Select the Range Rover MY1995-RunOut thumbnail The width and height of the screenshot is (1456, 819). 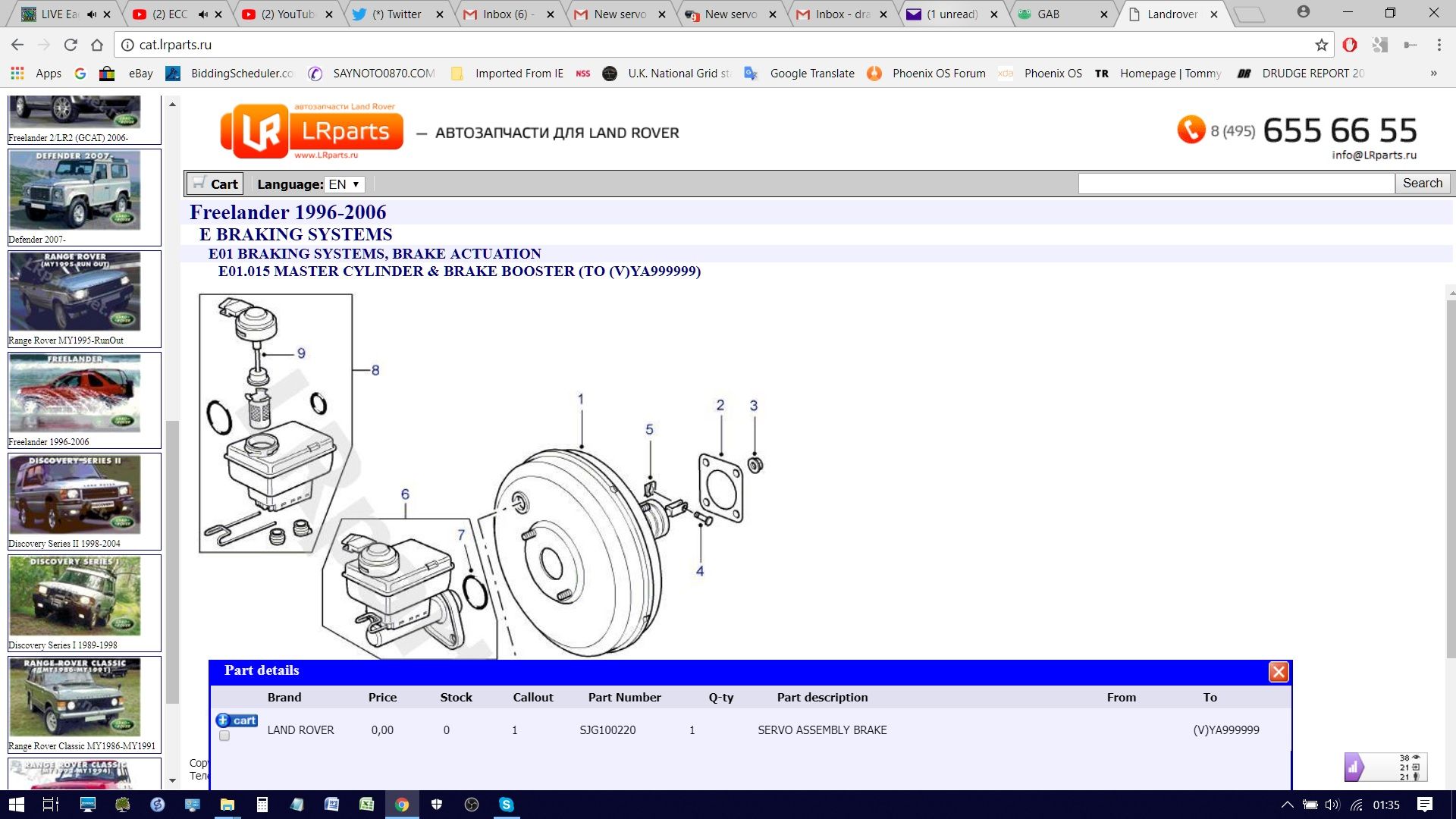point(75,291)
